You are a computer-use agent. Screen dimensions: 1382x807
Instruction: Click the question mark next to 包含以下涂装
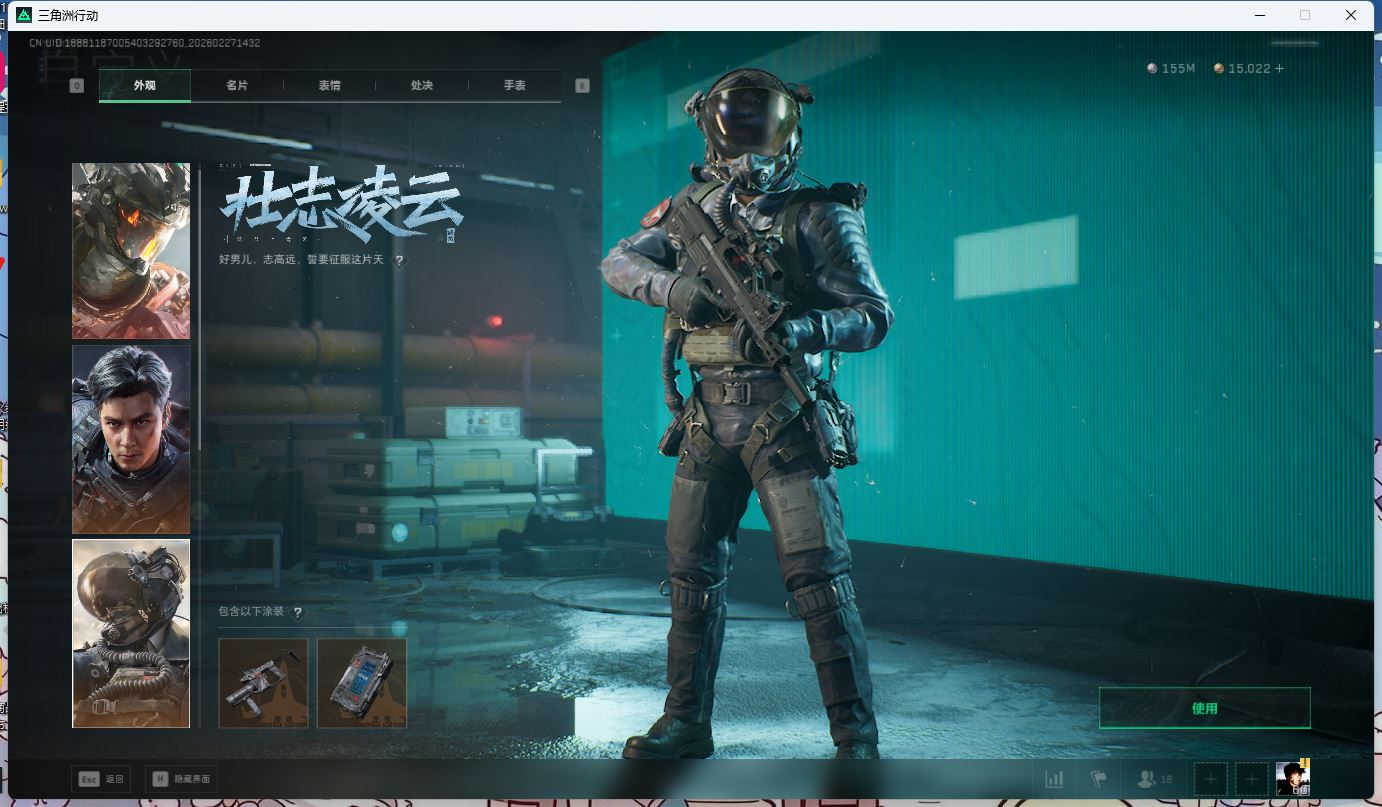pos(297,612)
